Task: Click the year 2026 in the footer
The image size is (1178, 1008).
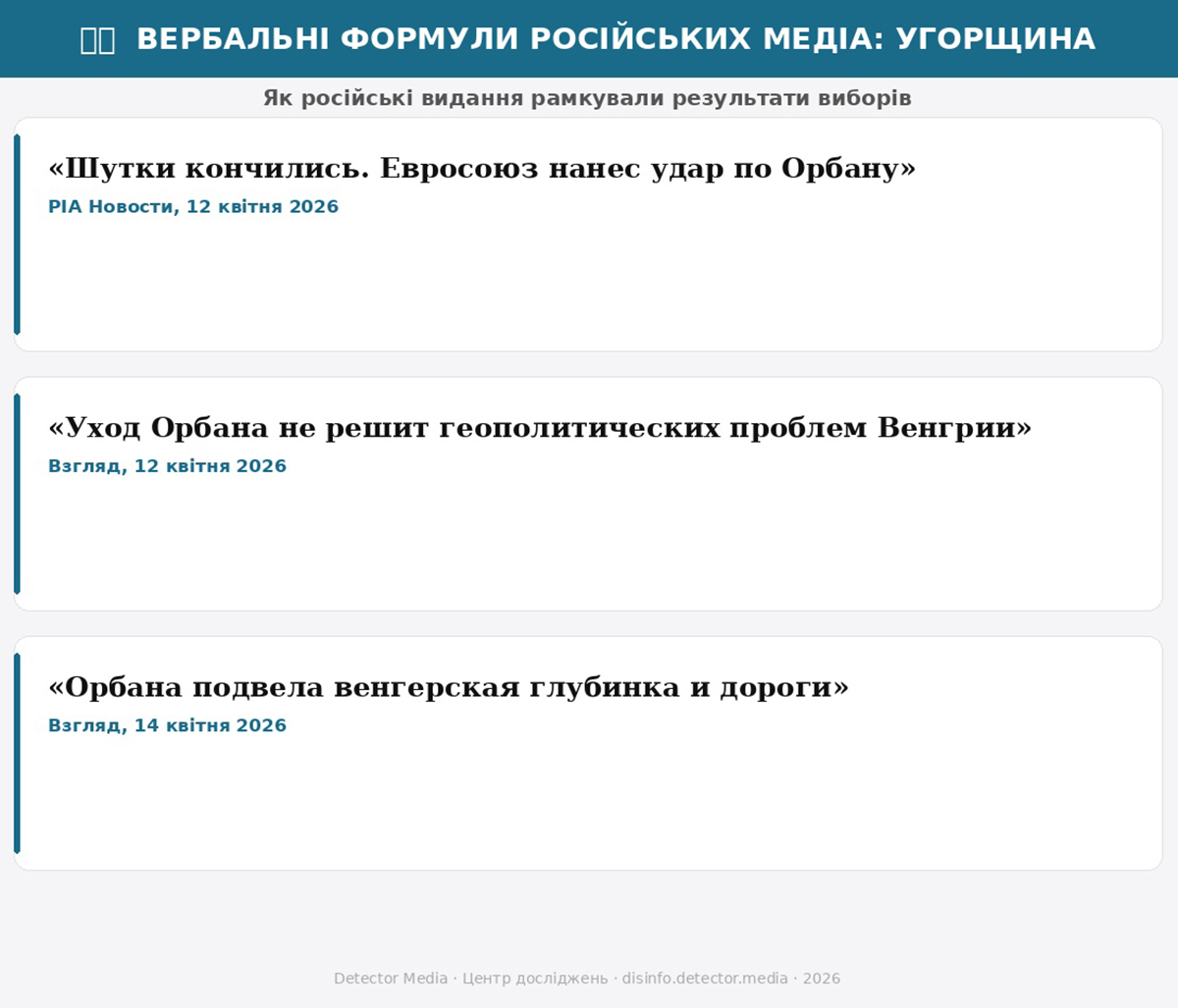Action: coord(822,979)
